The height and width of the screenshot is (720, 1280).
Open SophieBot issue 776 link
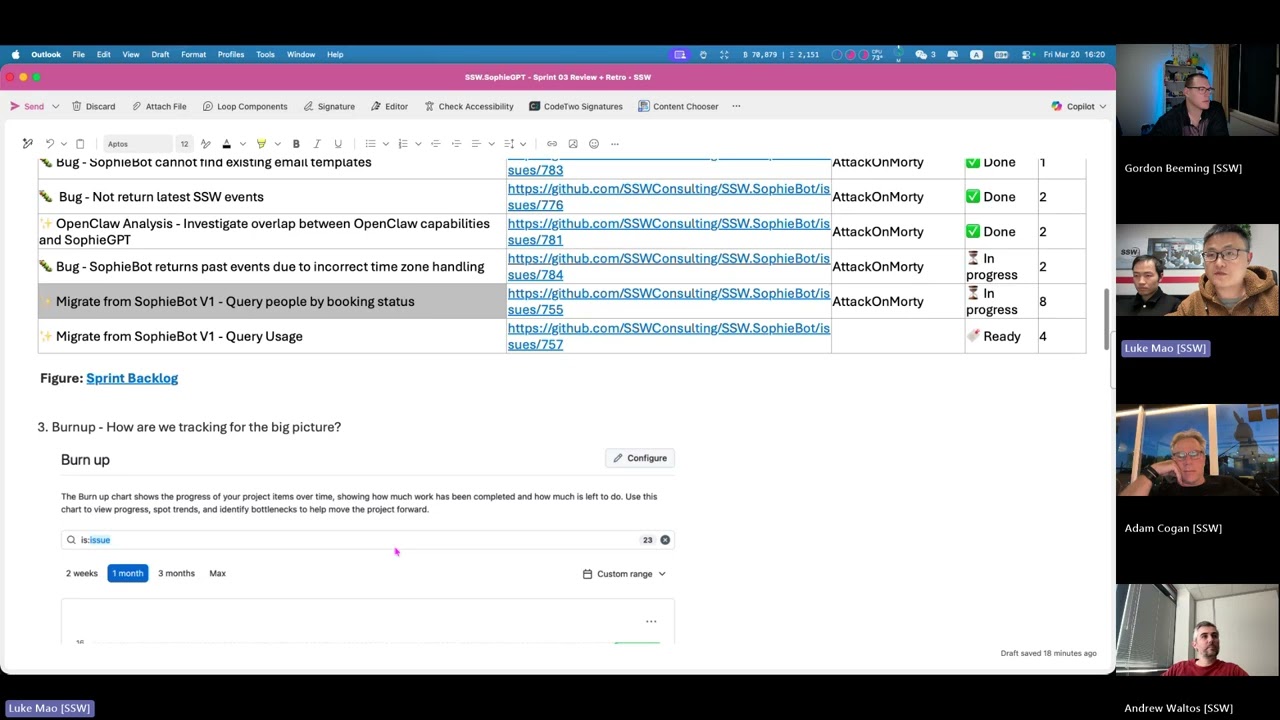point(669,197)
